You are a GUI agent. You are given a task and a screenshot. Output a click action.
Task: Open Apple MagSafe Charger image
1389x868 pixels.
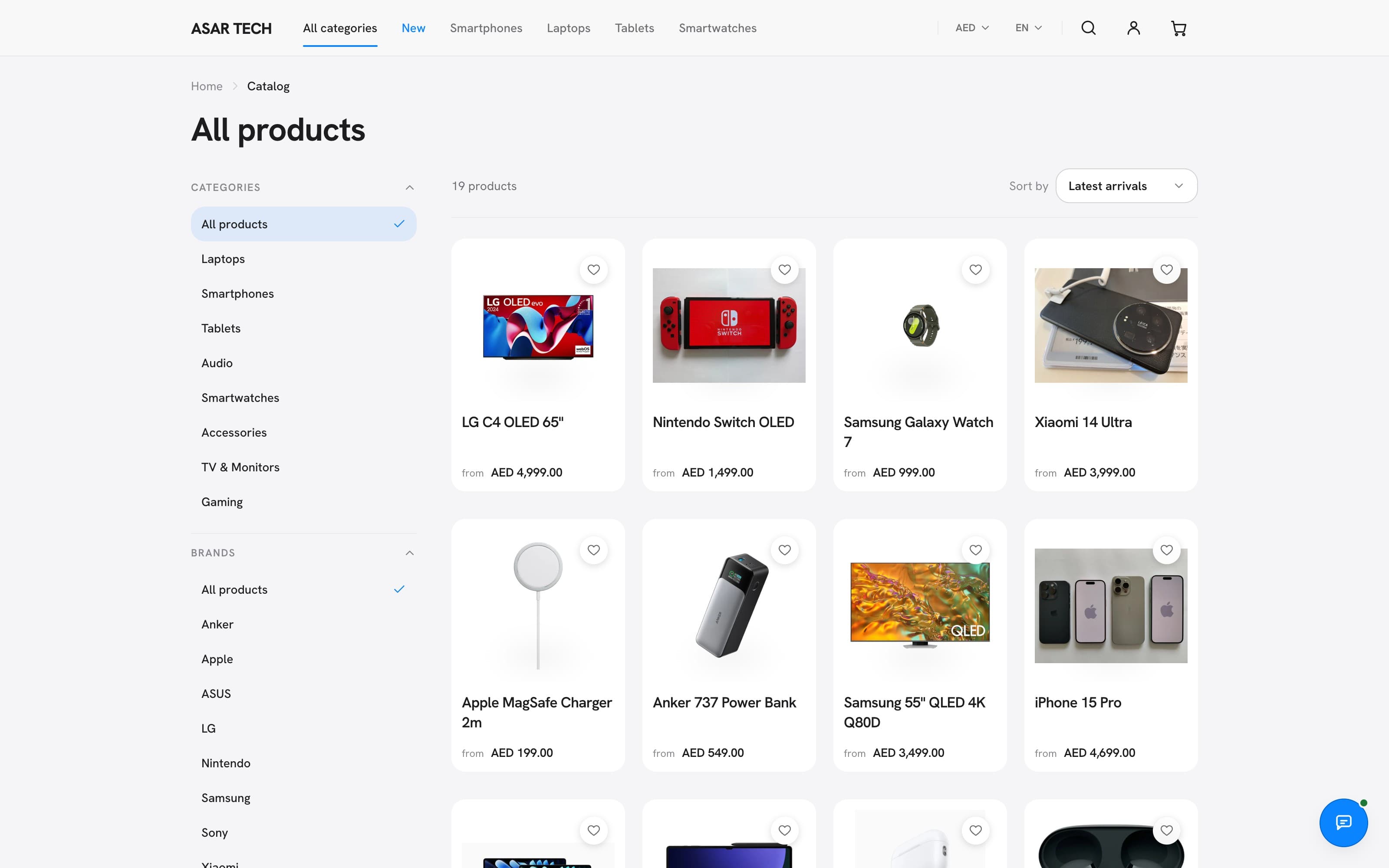[x=538, y=605]
